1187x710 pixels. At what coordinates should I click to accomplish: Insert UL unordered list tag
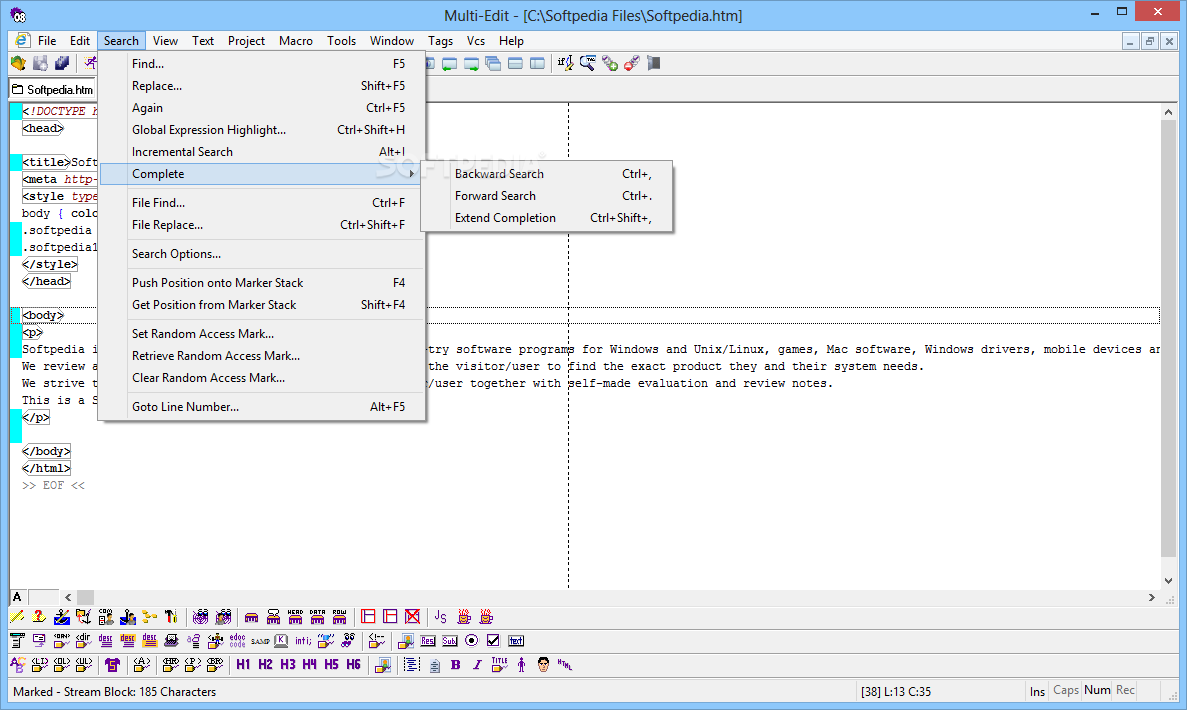[x=83, y=664]
